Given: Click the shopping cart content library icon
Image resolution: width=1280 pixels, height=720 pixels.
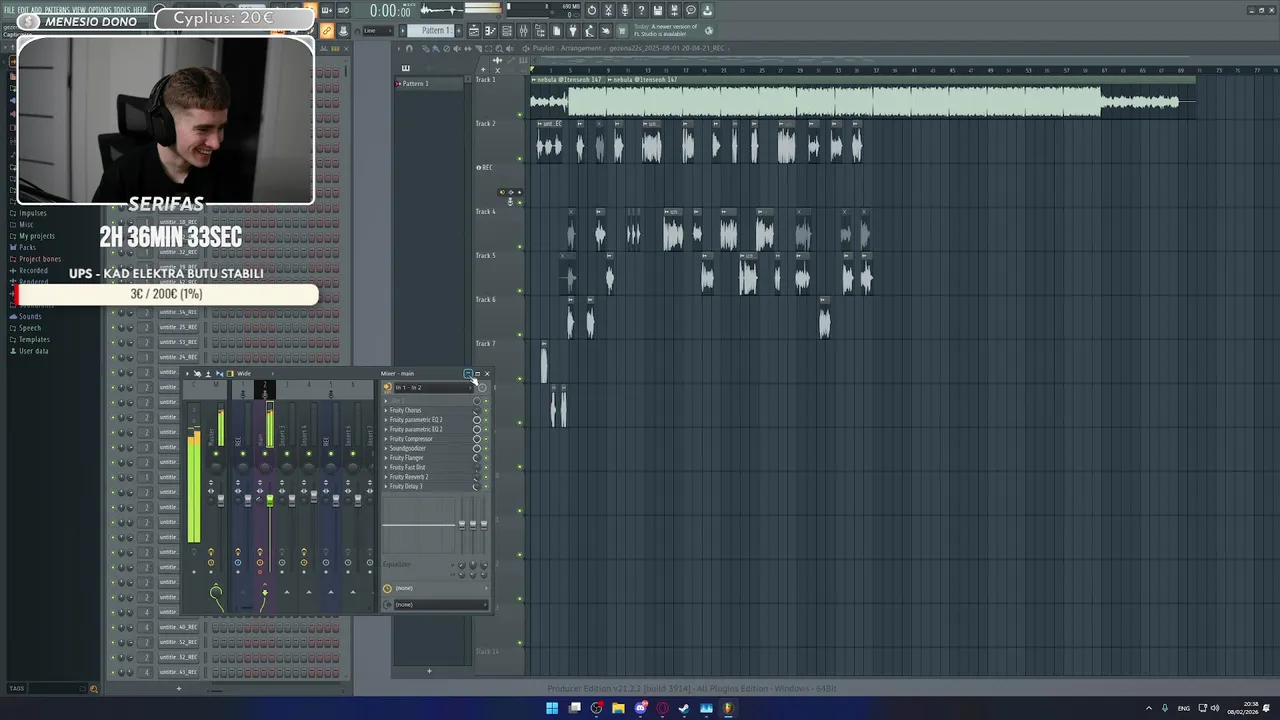Looking at the screenshot, I should click(x=622, y=31).
